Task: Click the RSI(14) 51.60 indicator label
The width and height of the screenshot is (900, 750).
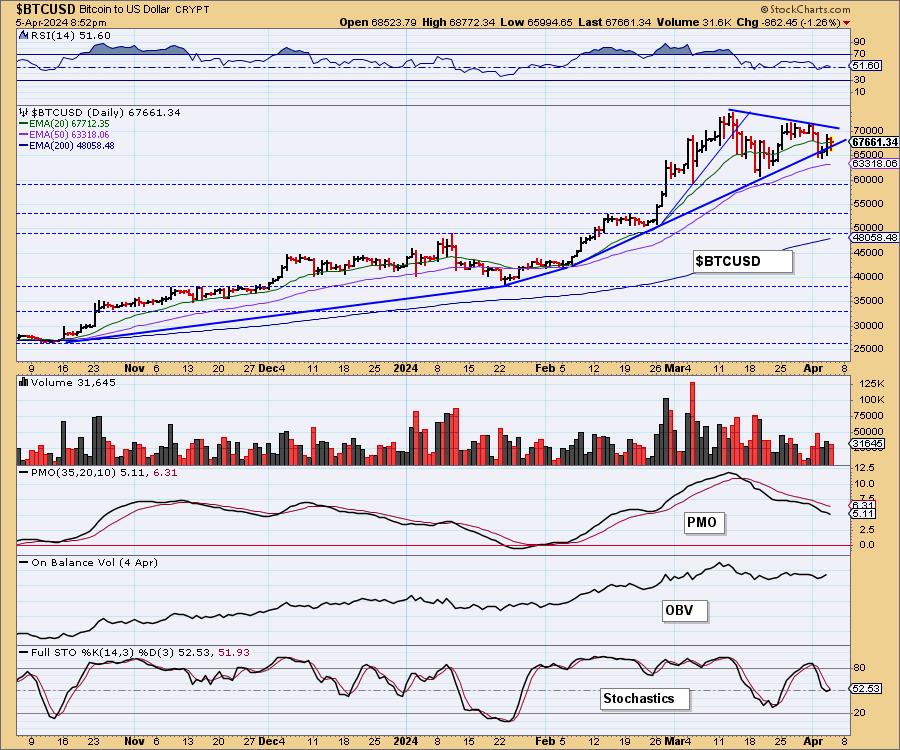Action: [x=70, y=36]
